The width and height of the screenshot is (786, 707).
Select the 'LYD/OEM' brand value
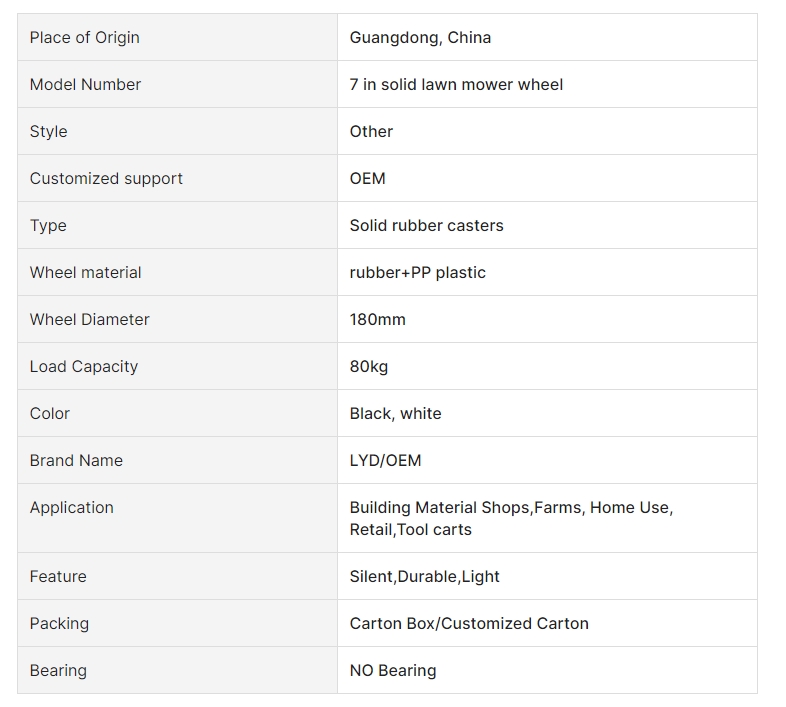click(385, 460)
